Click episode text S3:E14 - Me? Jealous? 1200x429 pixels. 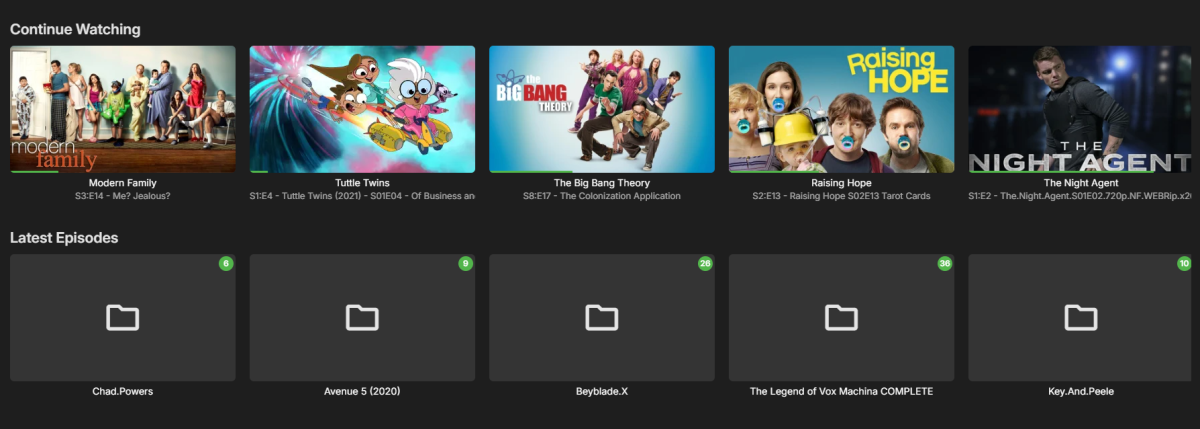pos(123,196)
